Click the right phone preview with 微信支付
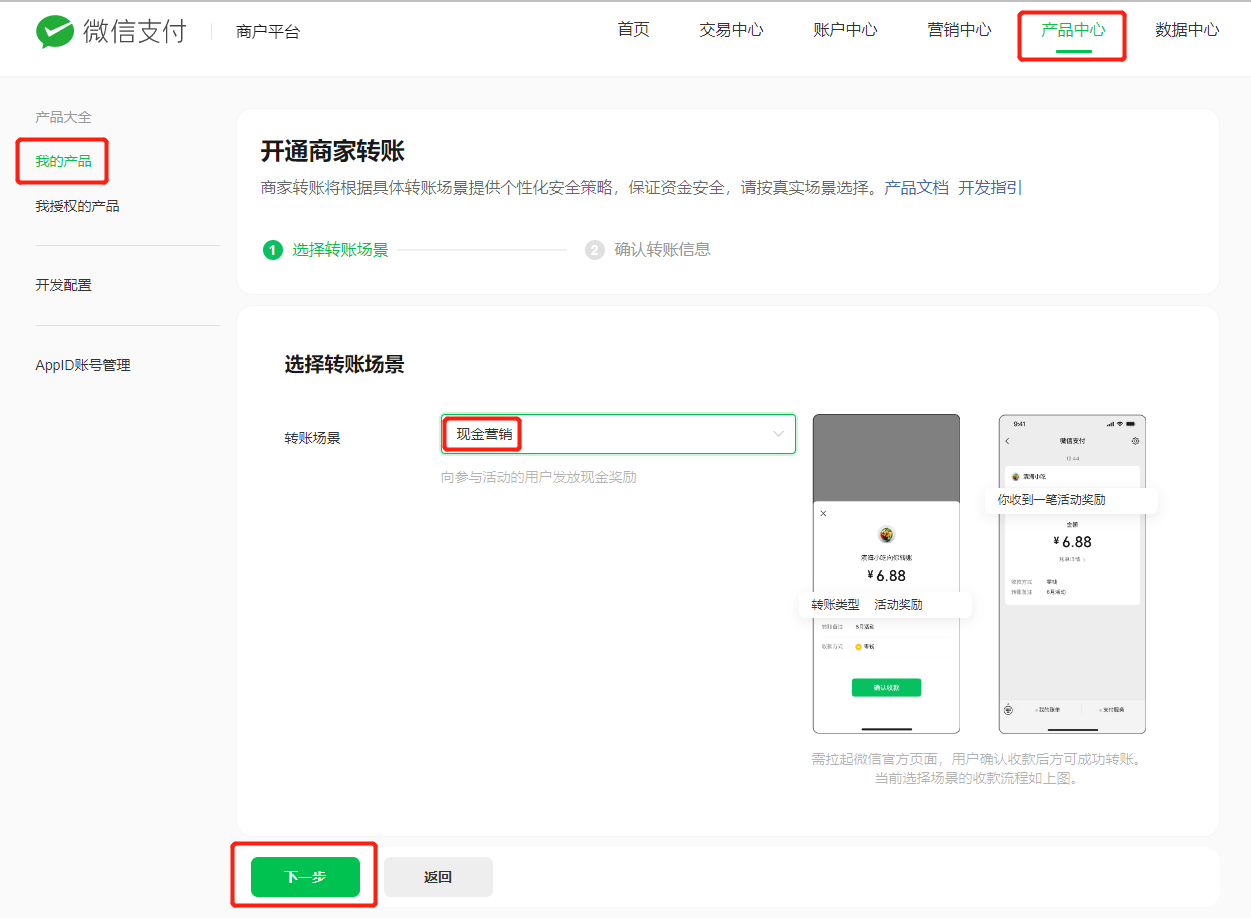The height and width of the screenshot is (918, 1251). coord(1072,574)
